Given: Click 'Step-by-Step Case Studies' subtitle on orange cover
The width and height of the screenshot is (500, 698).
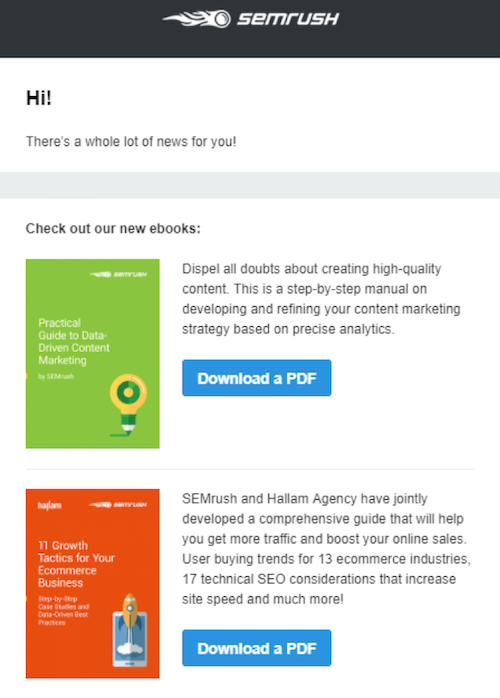Looking at the screenshot, I should (x=63, y=610).
